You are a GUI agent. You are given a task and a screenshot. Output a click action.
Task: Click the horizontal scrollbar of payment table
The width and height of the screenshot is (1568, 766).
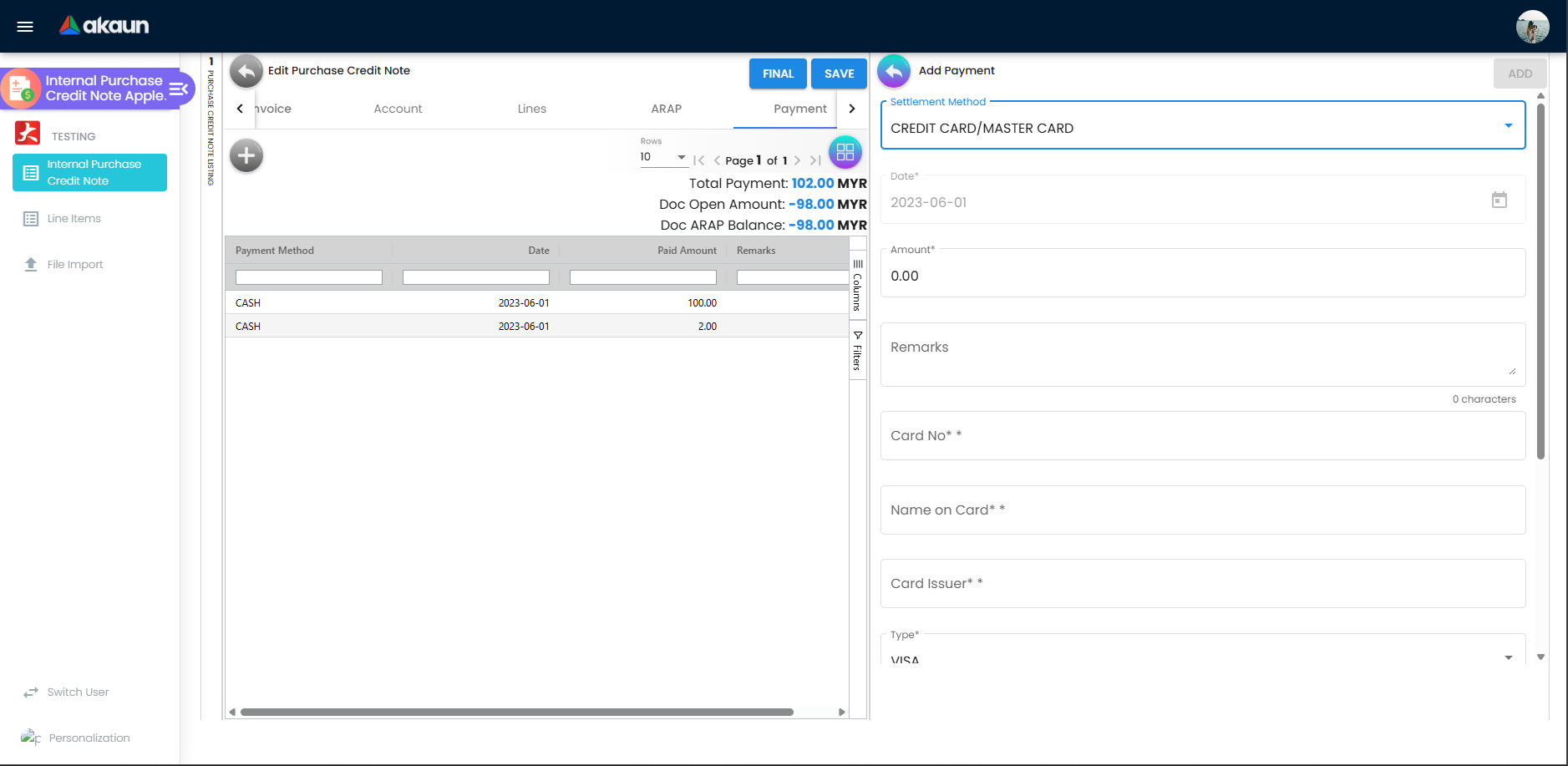coord(516,713)
